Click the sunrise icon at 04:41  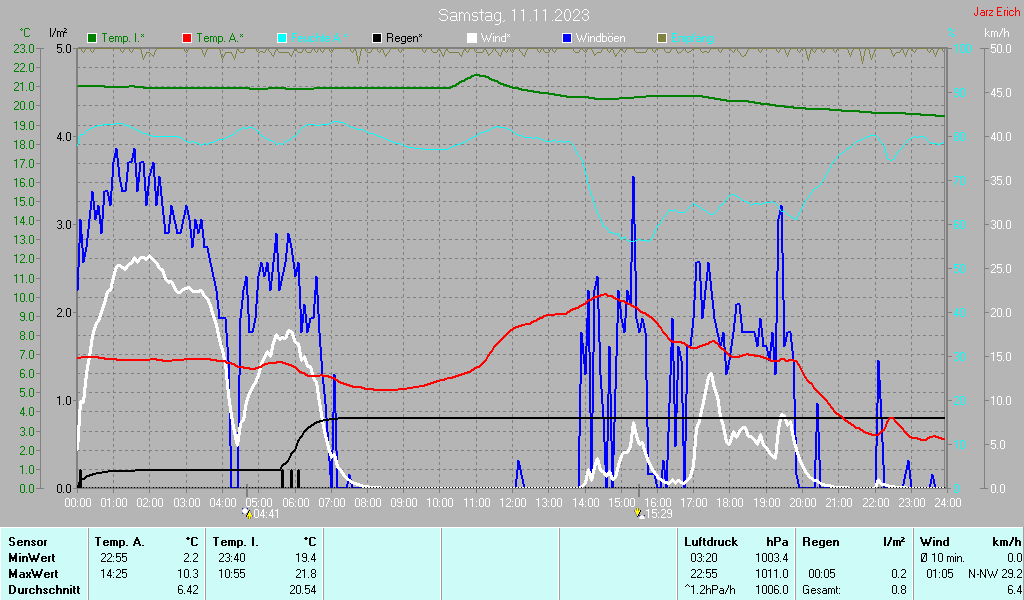tap(247, 513)
